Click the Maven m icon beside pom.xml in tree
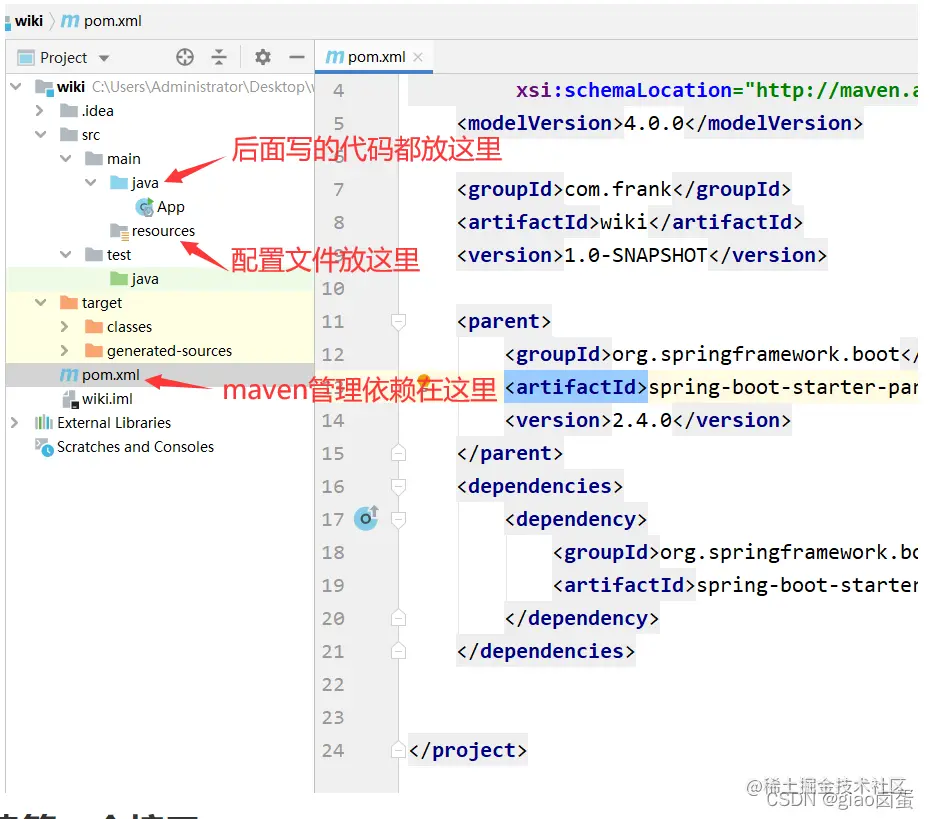 [69, 375]
